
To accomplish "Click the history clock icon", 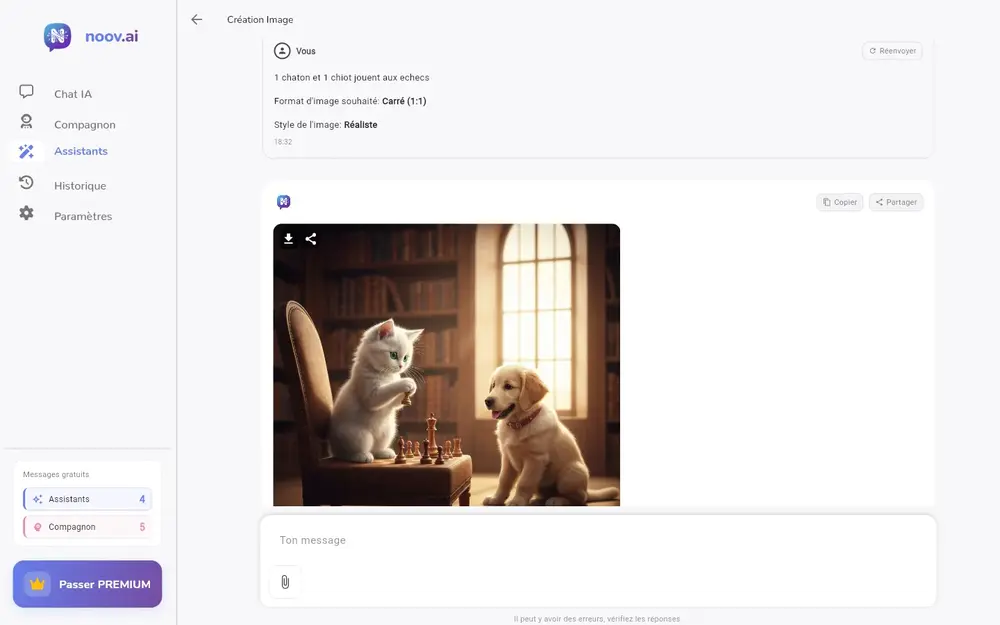I will pyautogui.click(x=26, y=182).
